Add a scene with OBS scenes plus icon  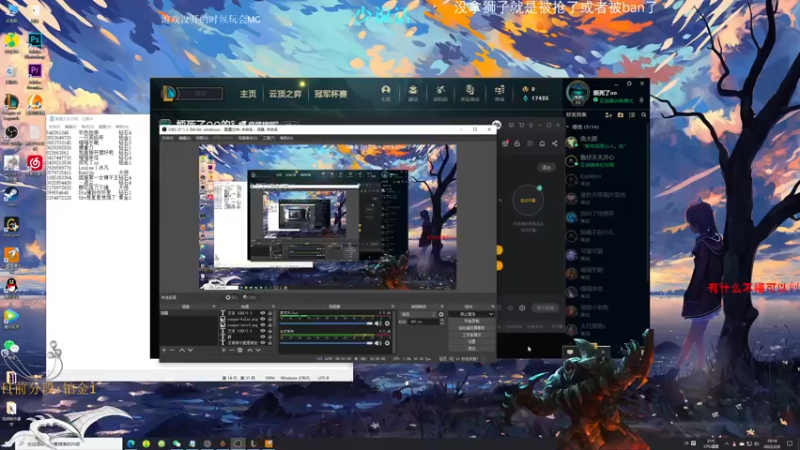point(163,351)
